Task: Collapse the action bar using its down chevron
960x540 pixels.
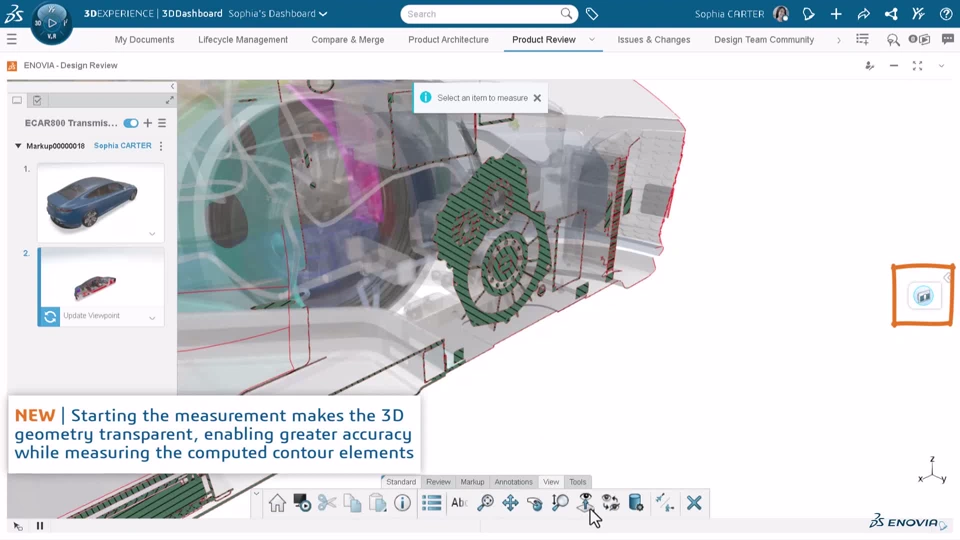Action: tap(257, 493)
